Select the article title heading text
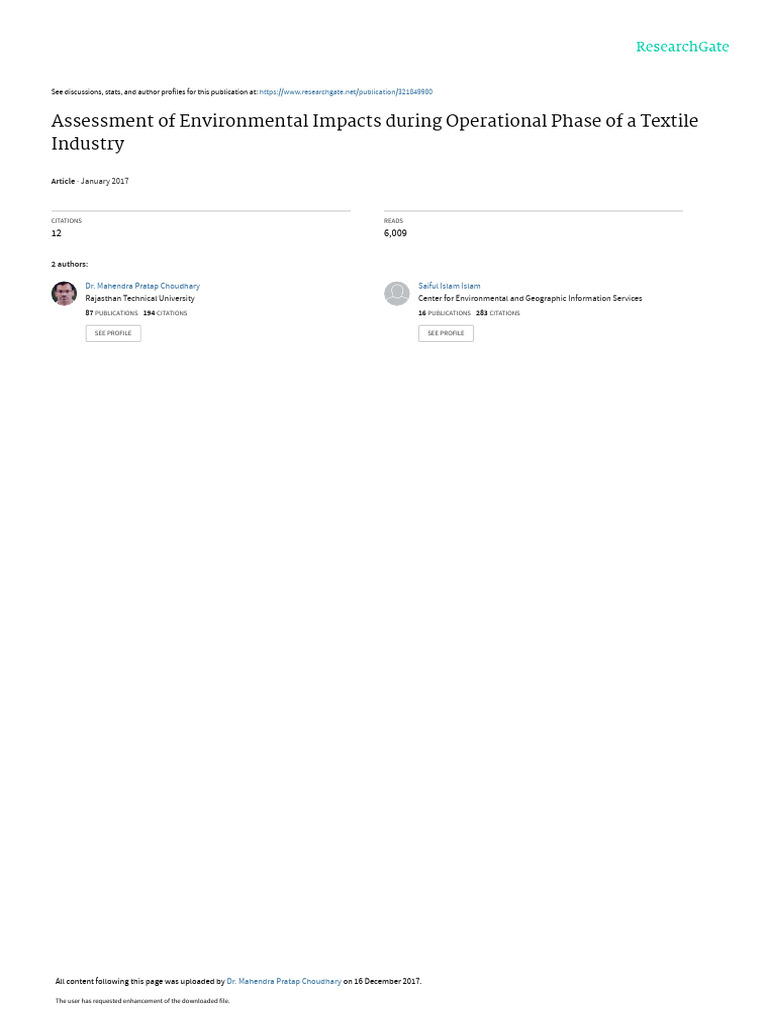Viewport: 768px width, 1024px height. tap(375, 132)
